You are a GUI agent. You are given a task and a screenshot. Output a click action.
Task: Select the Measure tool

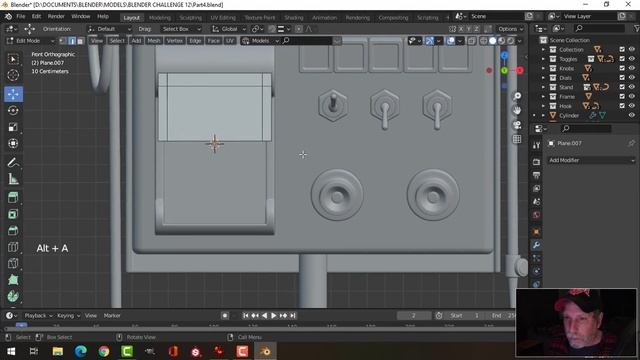click(x=13, y=179)
